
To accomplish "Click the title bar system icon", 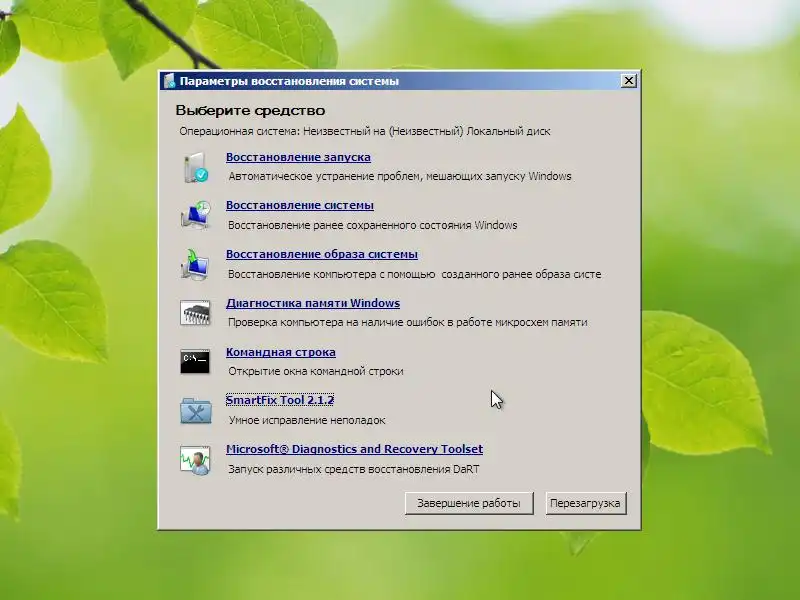I will (x=169, y=81).
